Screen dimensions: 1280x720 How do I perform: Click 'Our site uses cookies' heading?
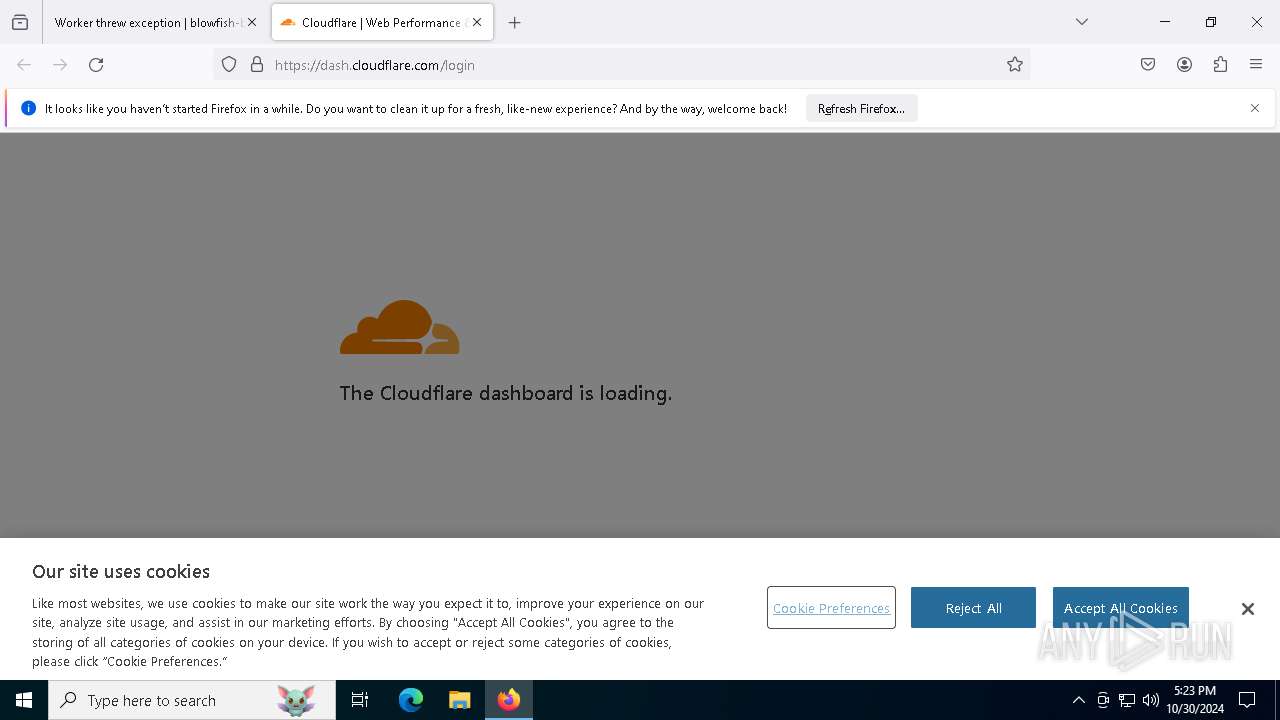click(x=121, y=571)
